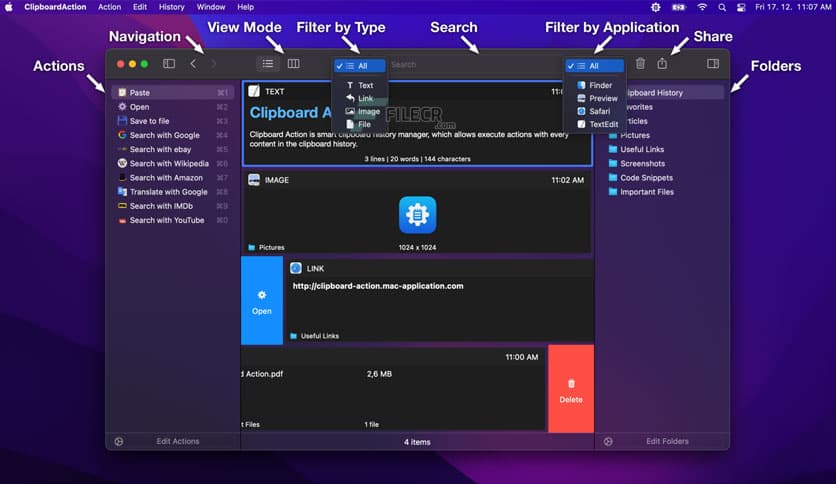The width and height of the screenshot is (836, 484).
Task: Open the Window menu
Action: coord(211,7)
